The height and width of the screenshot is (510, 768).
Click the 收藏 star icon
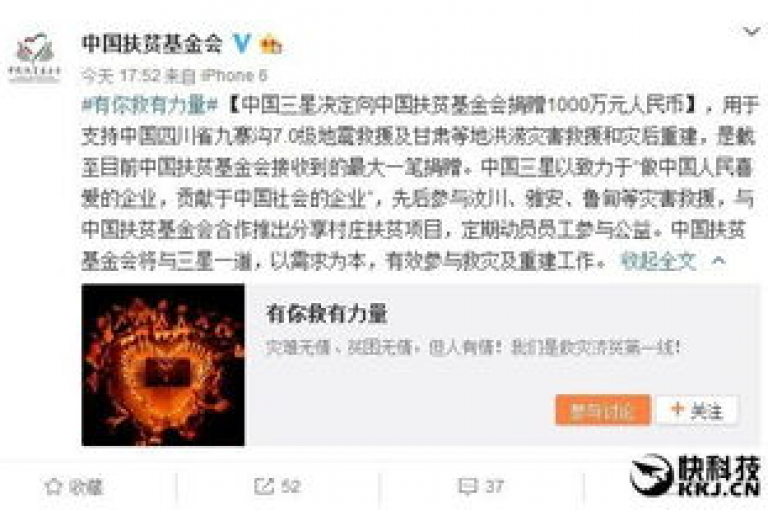coord(53,486)
